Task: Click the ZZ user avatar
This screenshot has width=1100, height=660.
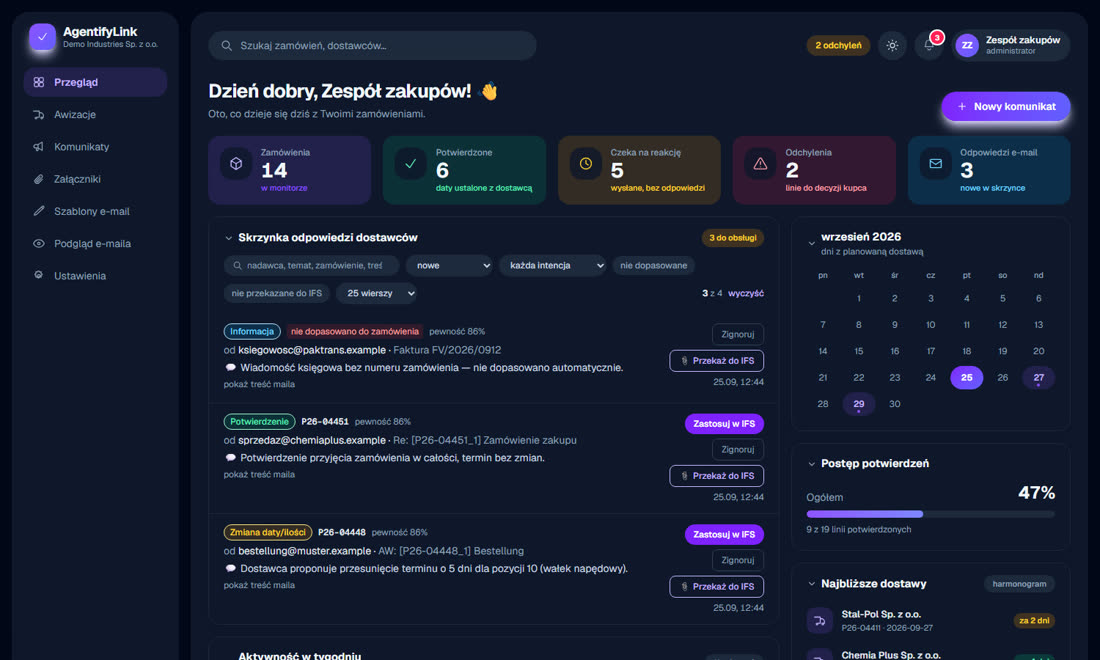Action: click(967, 46)
